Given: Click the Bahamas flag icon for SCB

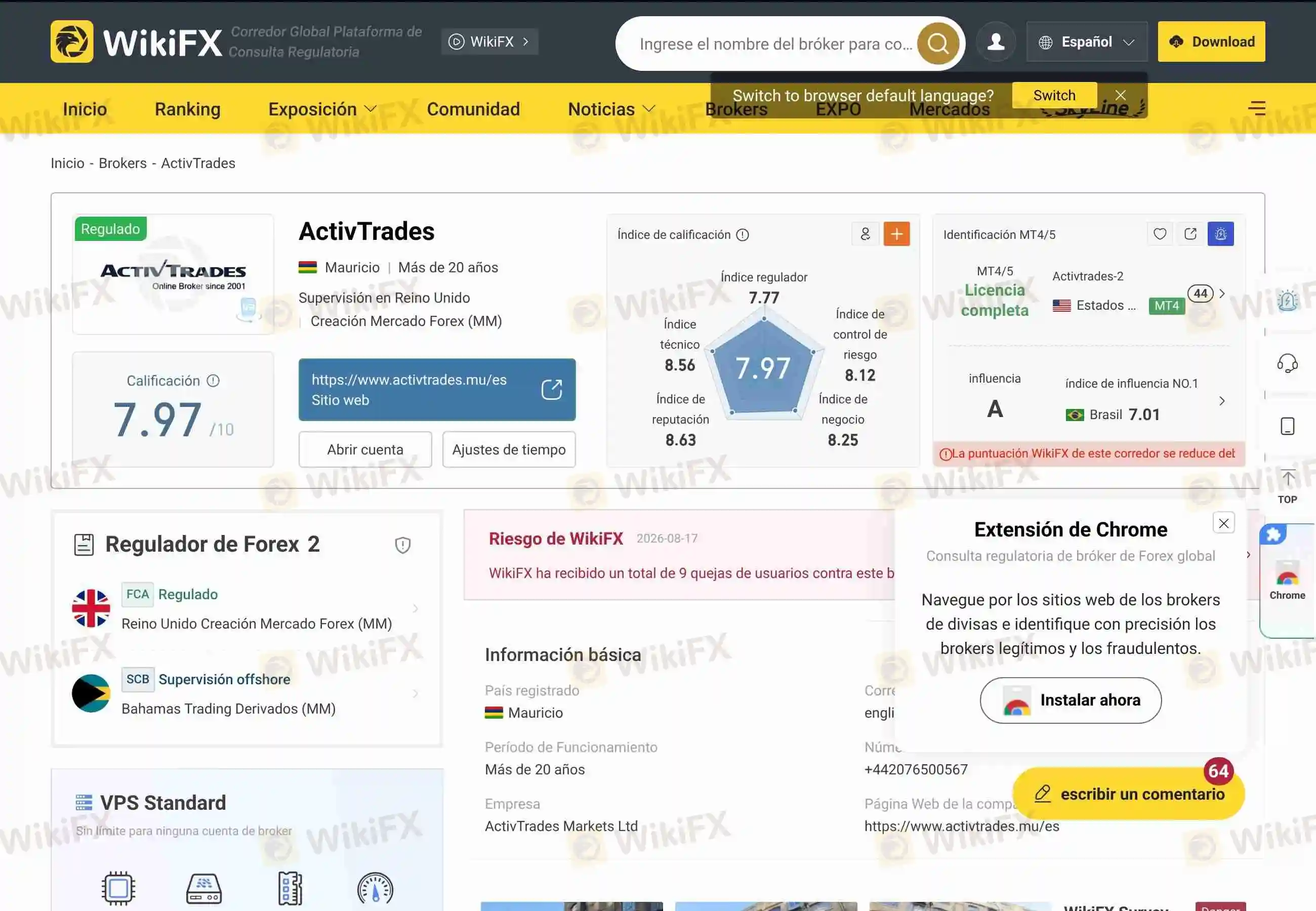Looking at the screenshot, I should click(91, 693).
